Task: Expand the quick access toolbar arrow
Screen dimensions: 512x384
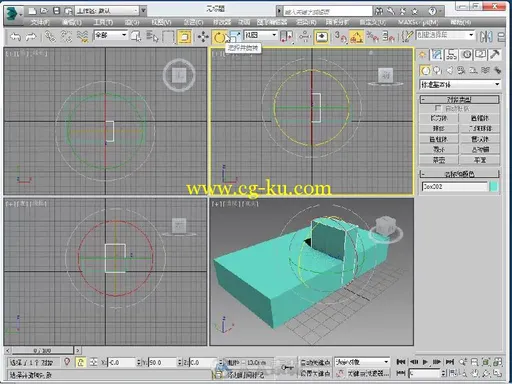Action: click(143, 11)
